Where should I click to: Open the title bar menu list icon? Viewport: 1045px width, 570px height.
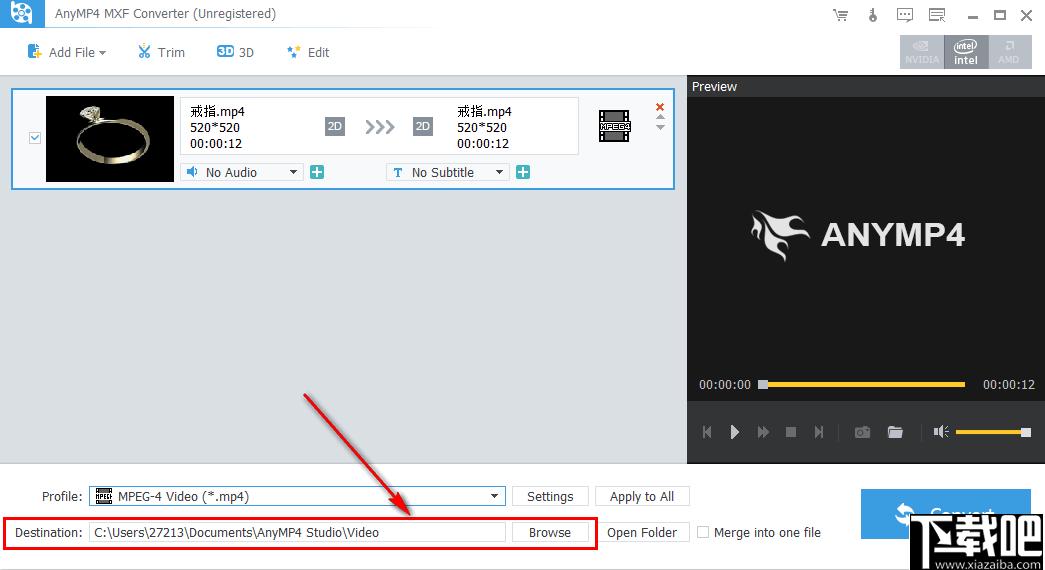tap(937, 15)
